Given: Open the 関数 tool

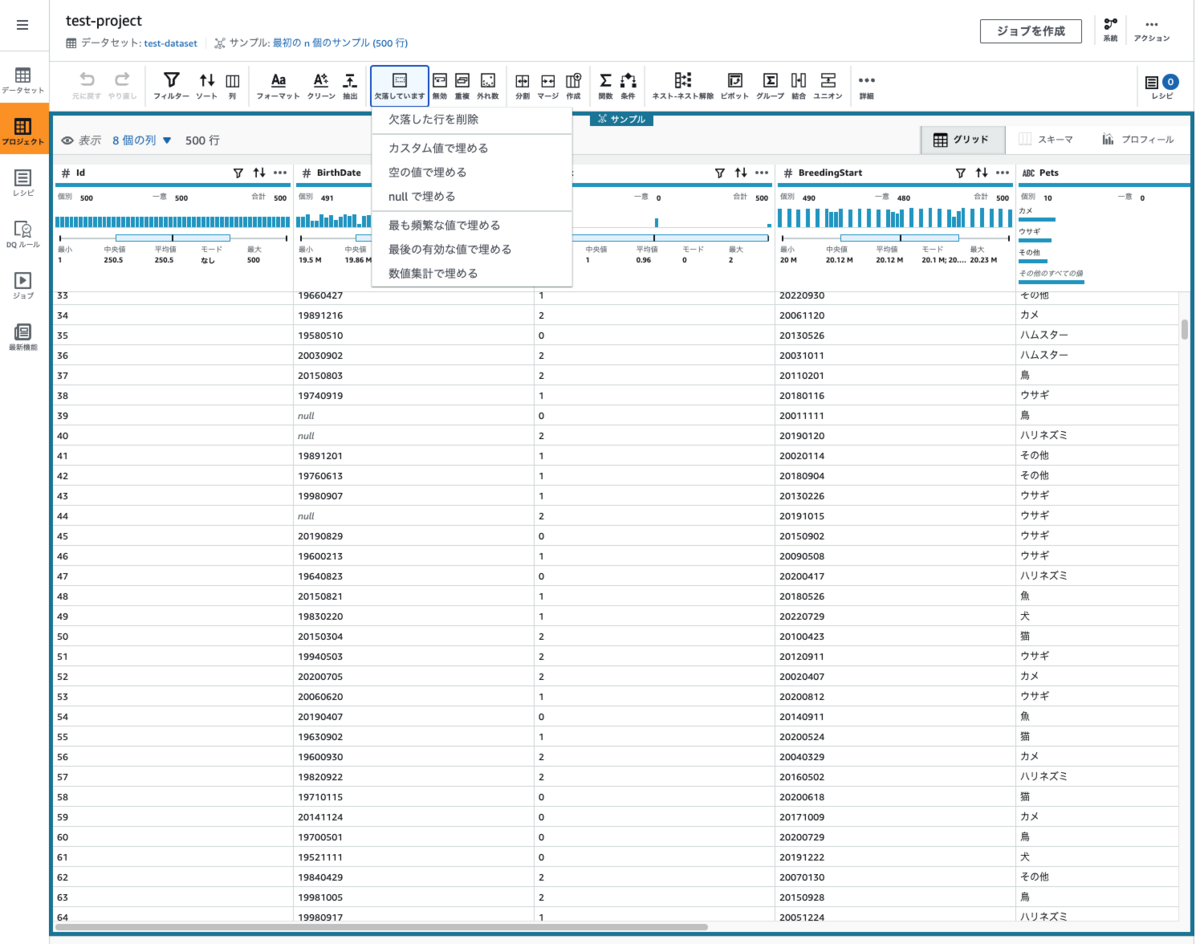Looking at the screenshot, I should (605, 86).
